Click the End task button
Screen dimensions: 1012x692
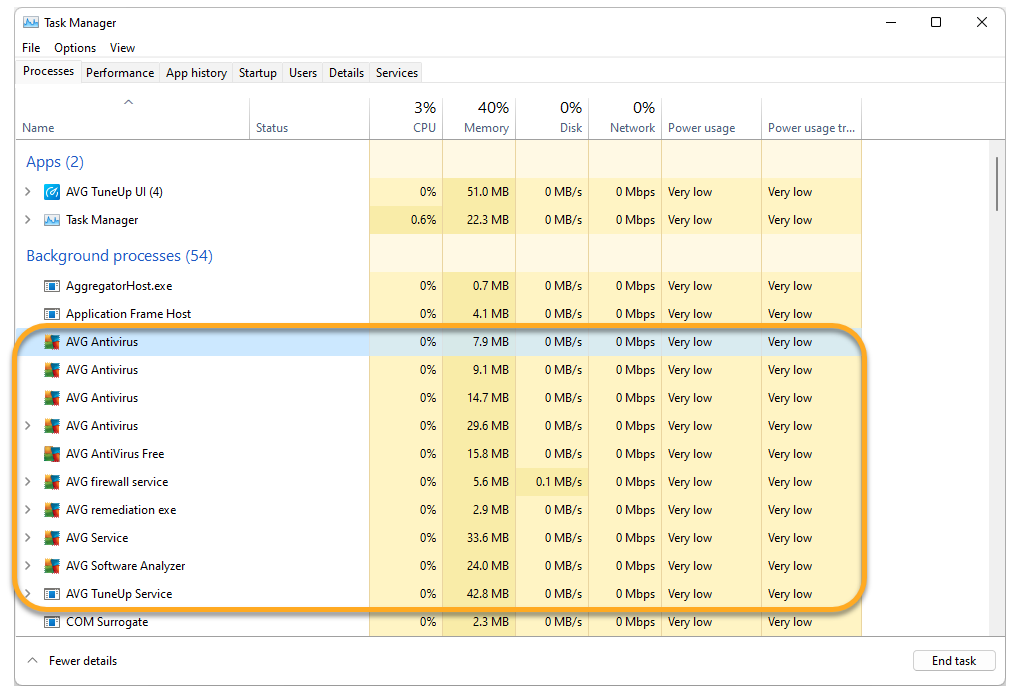click(954, 661)
